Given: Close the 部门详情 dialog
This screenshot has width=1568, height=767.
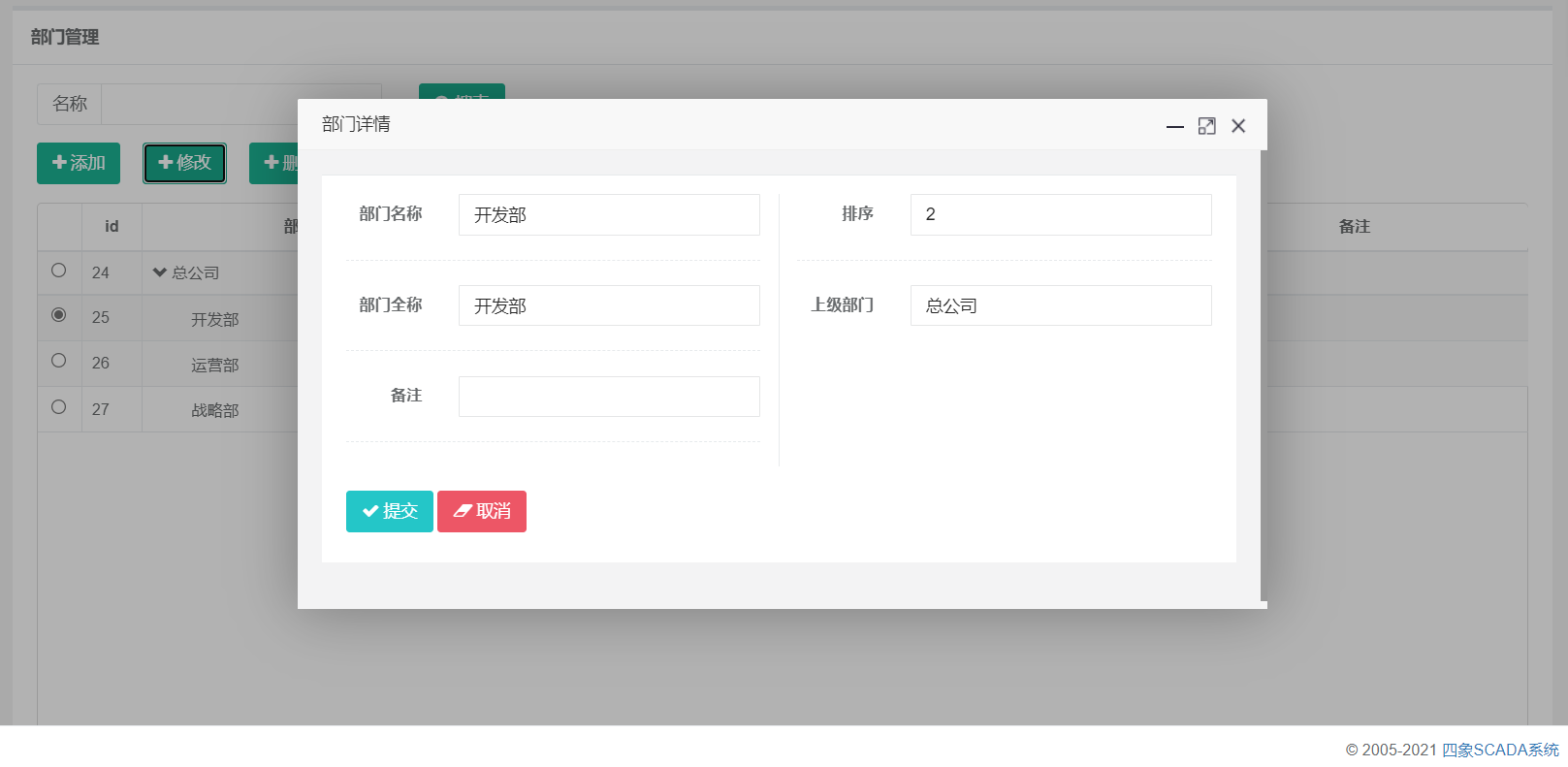Looking at the screenshot, I should pyautogui.click(x=1238, y=126).
